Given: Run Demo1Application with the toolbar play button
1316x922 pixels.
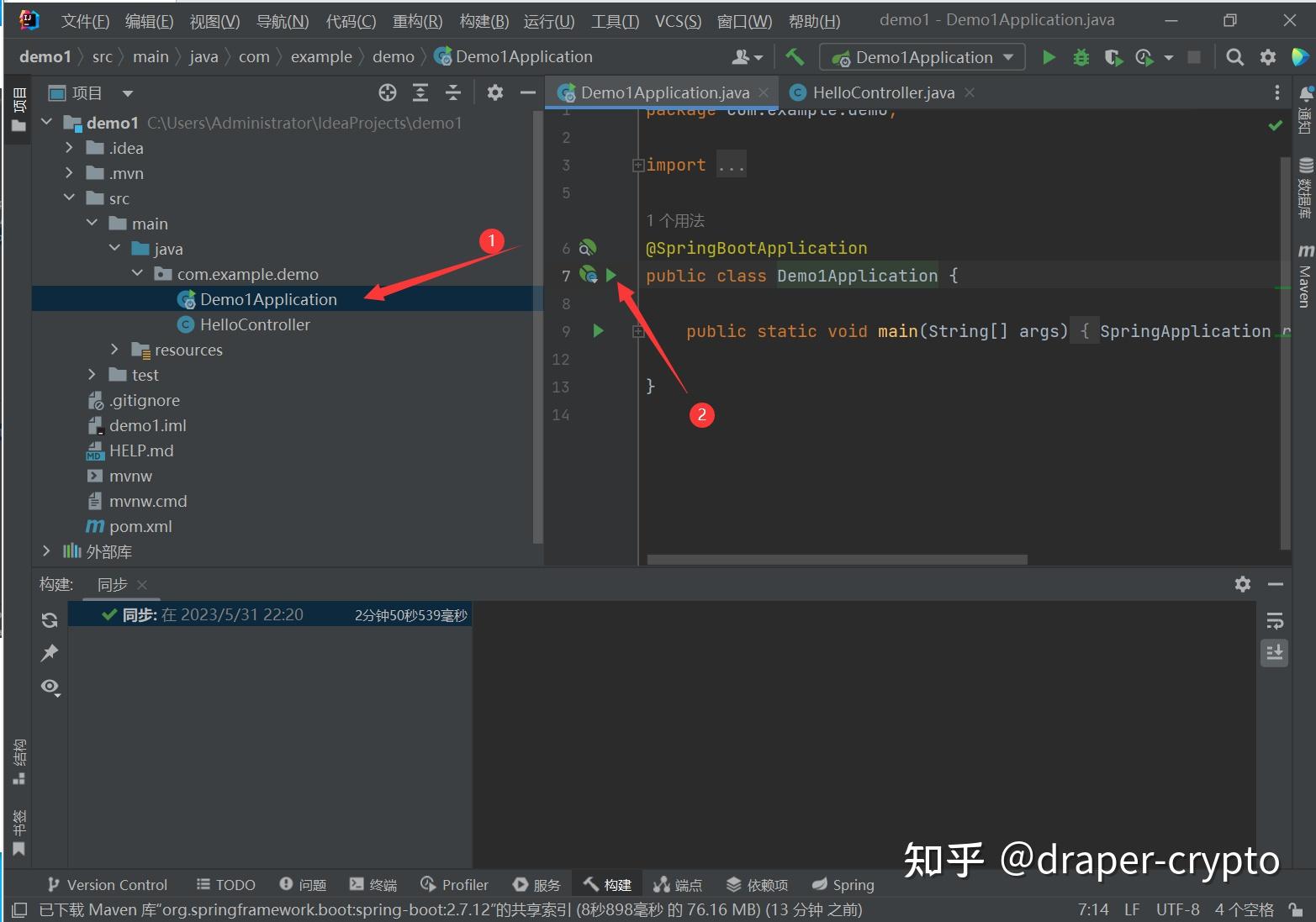Looking at the screenshot, I should [1049, 57].
